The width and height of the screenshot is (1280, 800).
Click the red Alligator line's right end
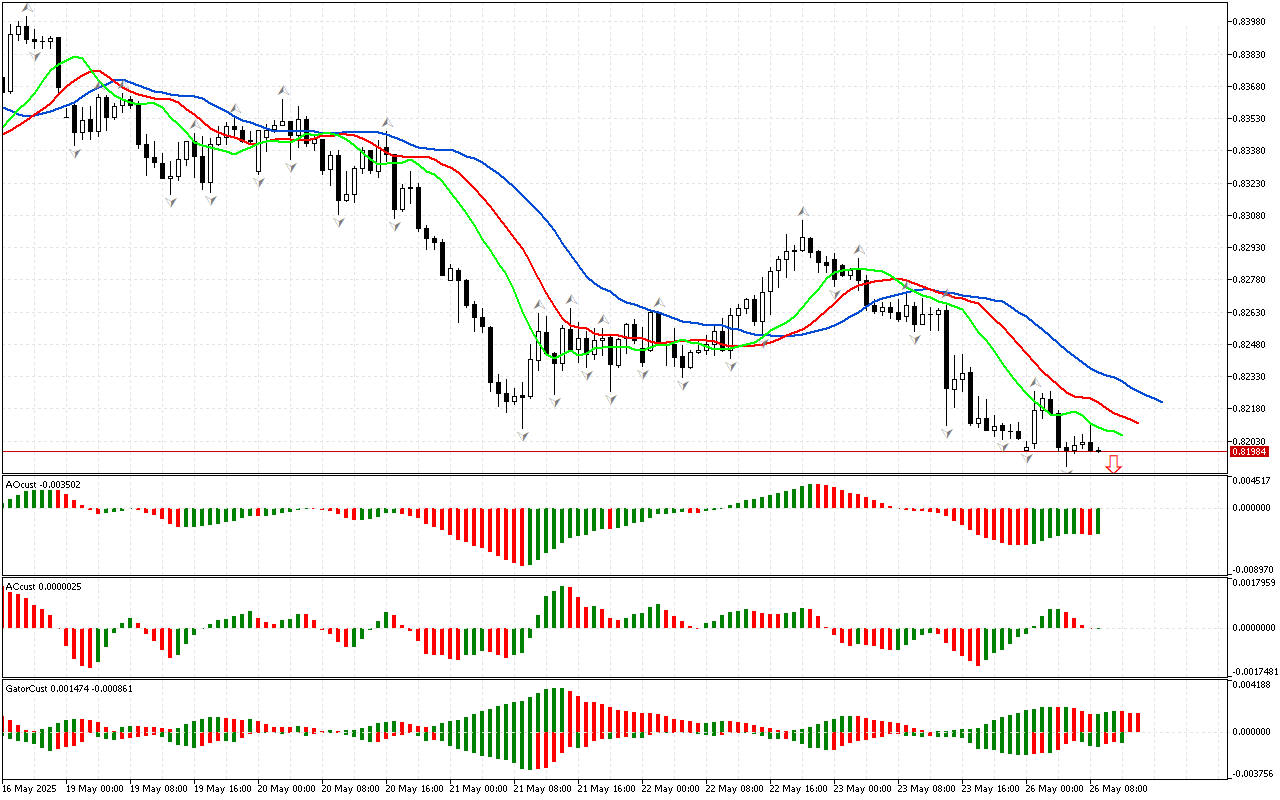[1137, 421]
